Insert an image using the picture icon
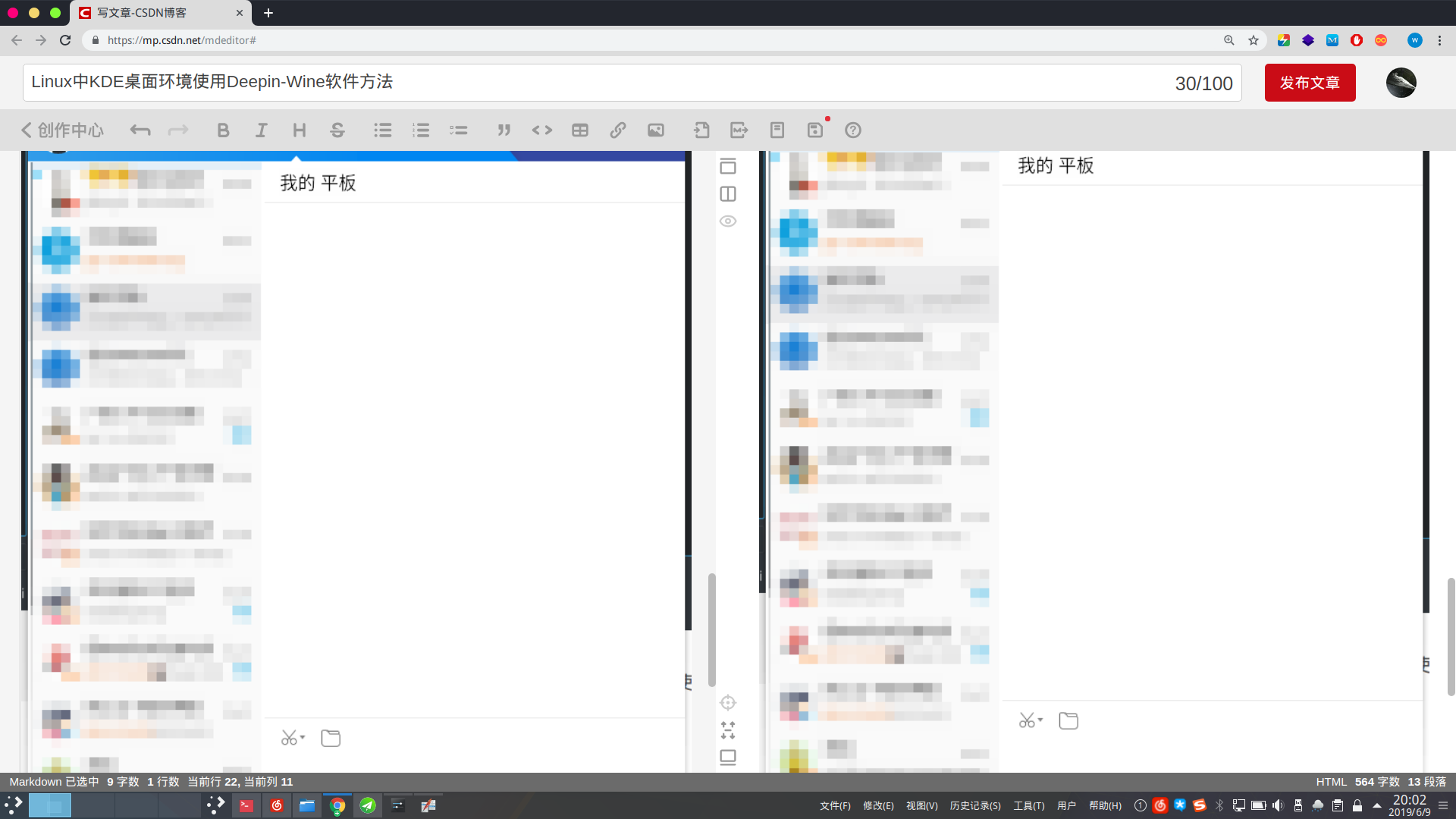 (x=656, y=130)
